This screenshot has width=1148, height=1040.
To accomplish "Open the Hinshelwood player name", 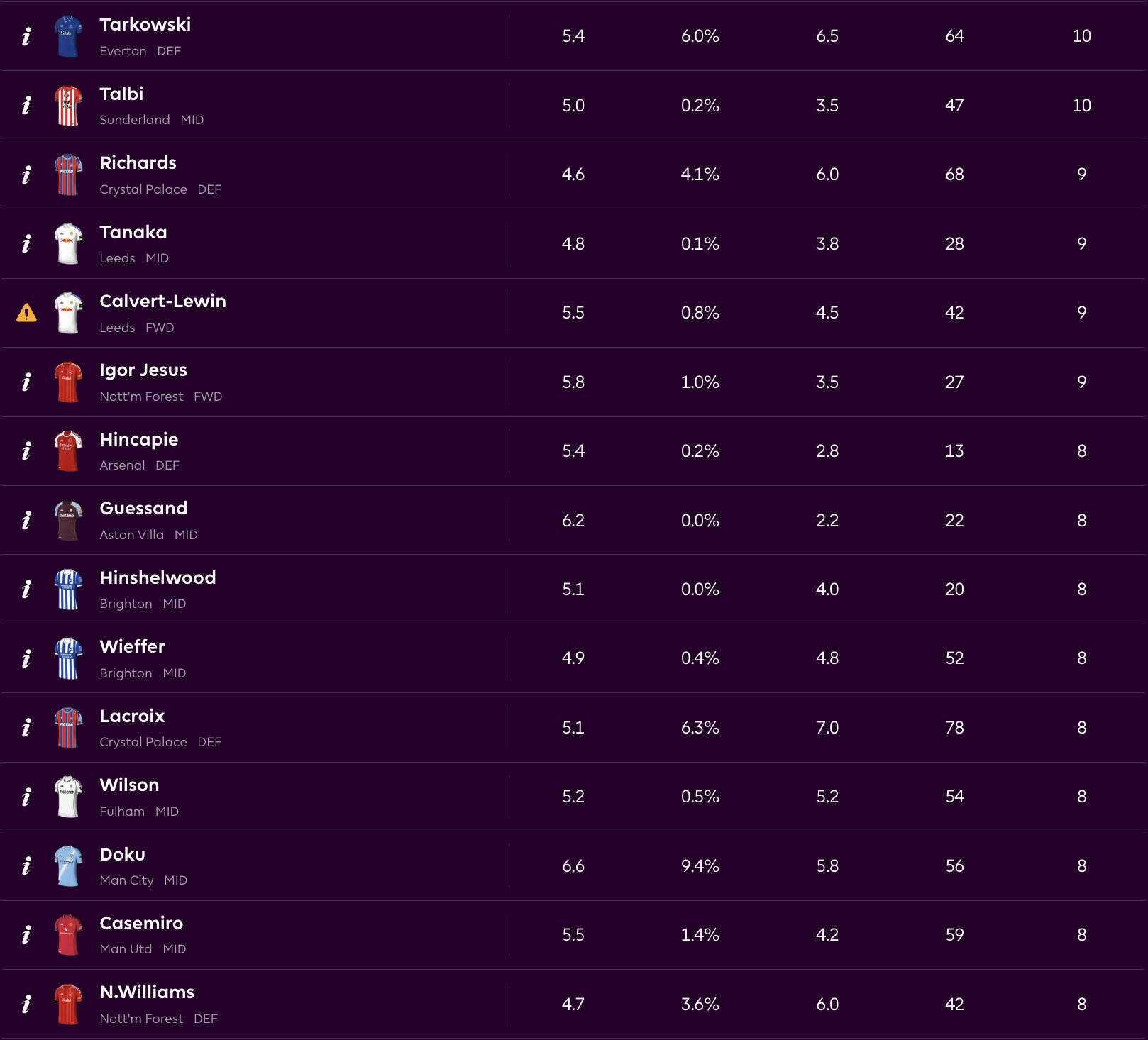I will pos(158,577).
